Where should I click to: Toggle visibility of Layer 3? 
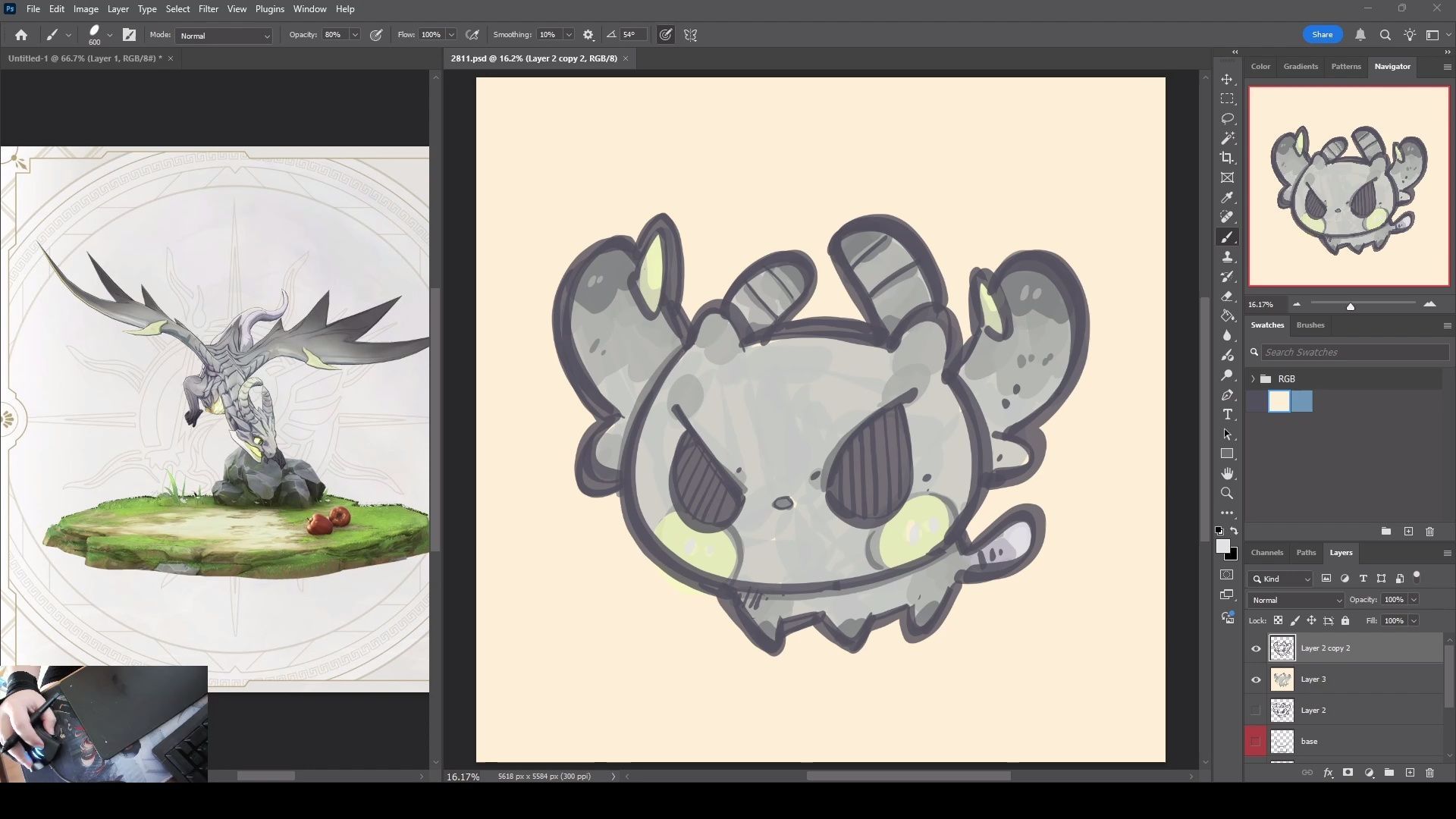click(1256, 679)
